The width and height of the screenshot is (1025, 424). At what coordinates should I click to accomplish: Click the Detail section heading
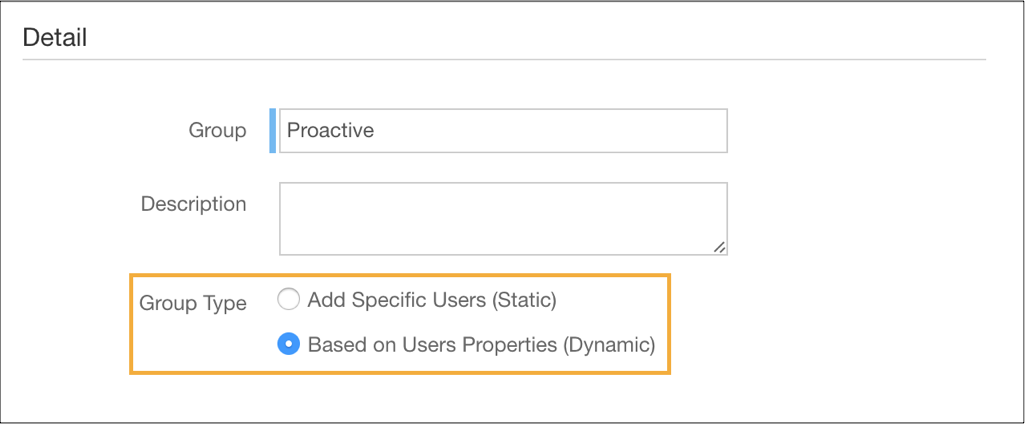coord(55,37)
